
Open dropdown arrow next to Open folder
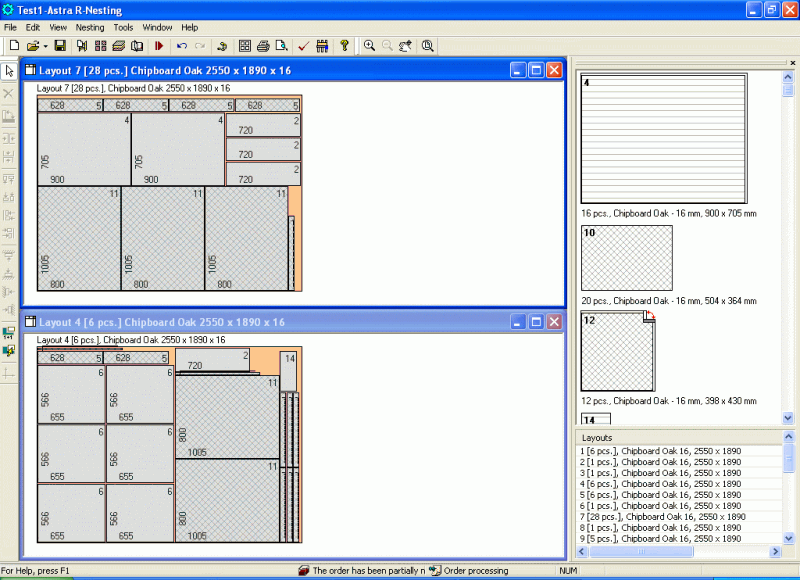point(45,46)
